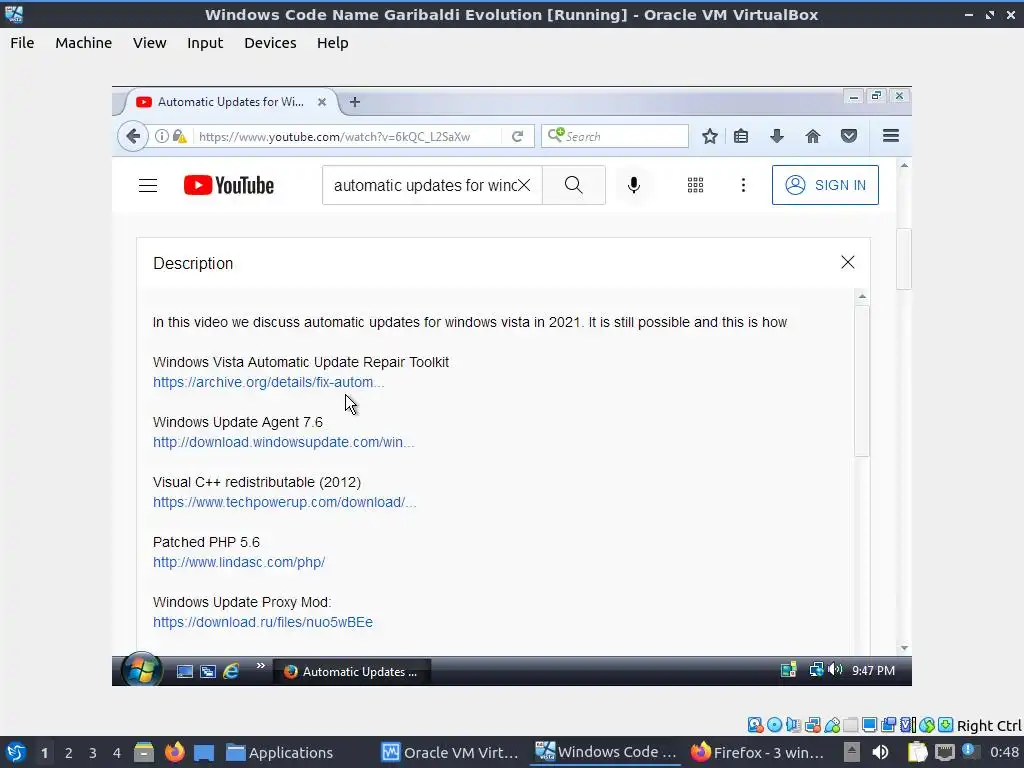Select Automatic Updates Vista taskbar button
The width and height of the screenshot is (1024, 768).
point(351,671)
